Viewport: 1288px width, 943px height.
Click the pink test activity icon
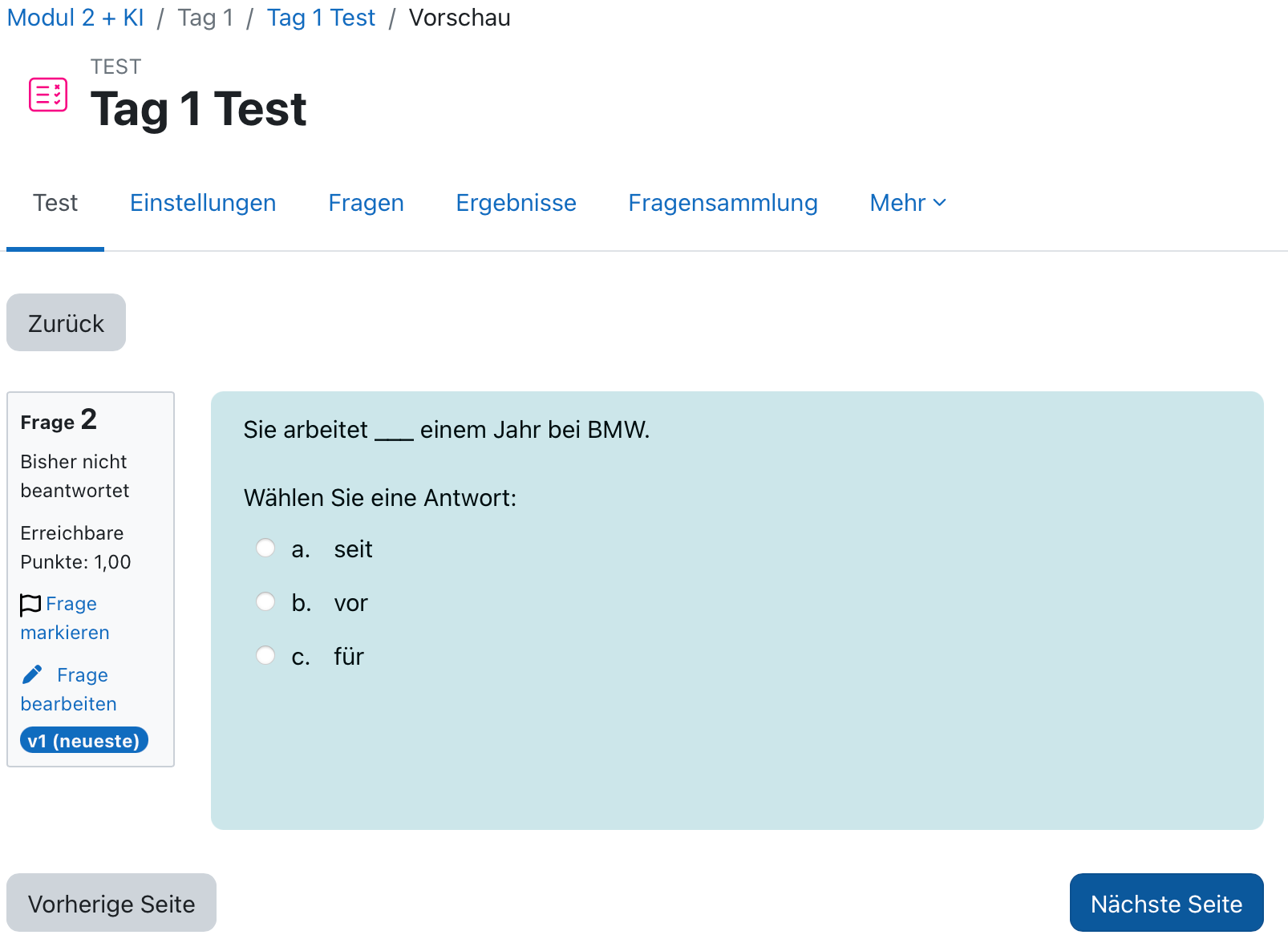point(47,95)
